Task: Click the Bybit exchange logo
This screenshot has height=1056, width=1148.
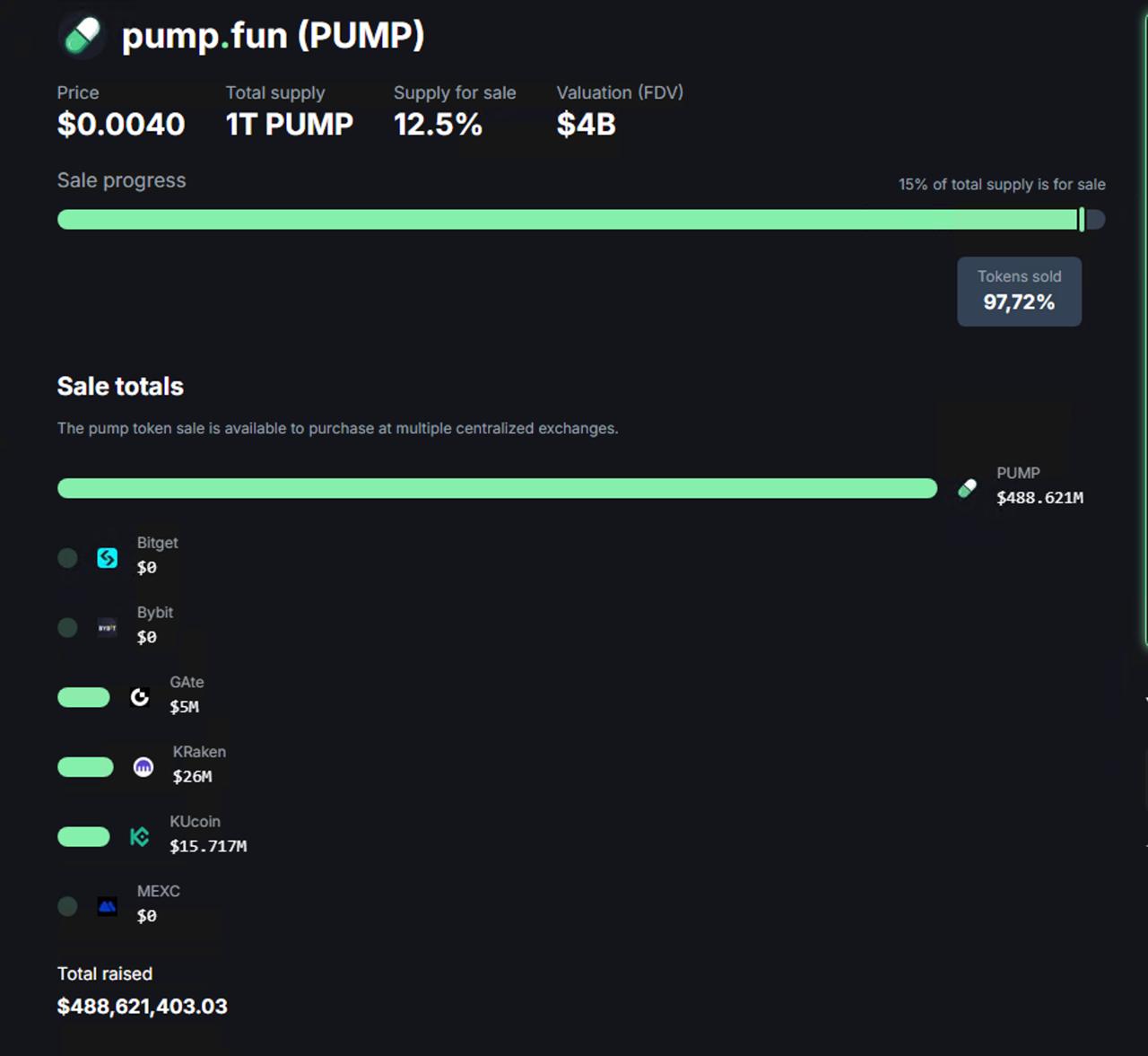Action: pos(108,627)
